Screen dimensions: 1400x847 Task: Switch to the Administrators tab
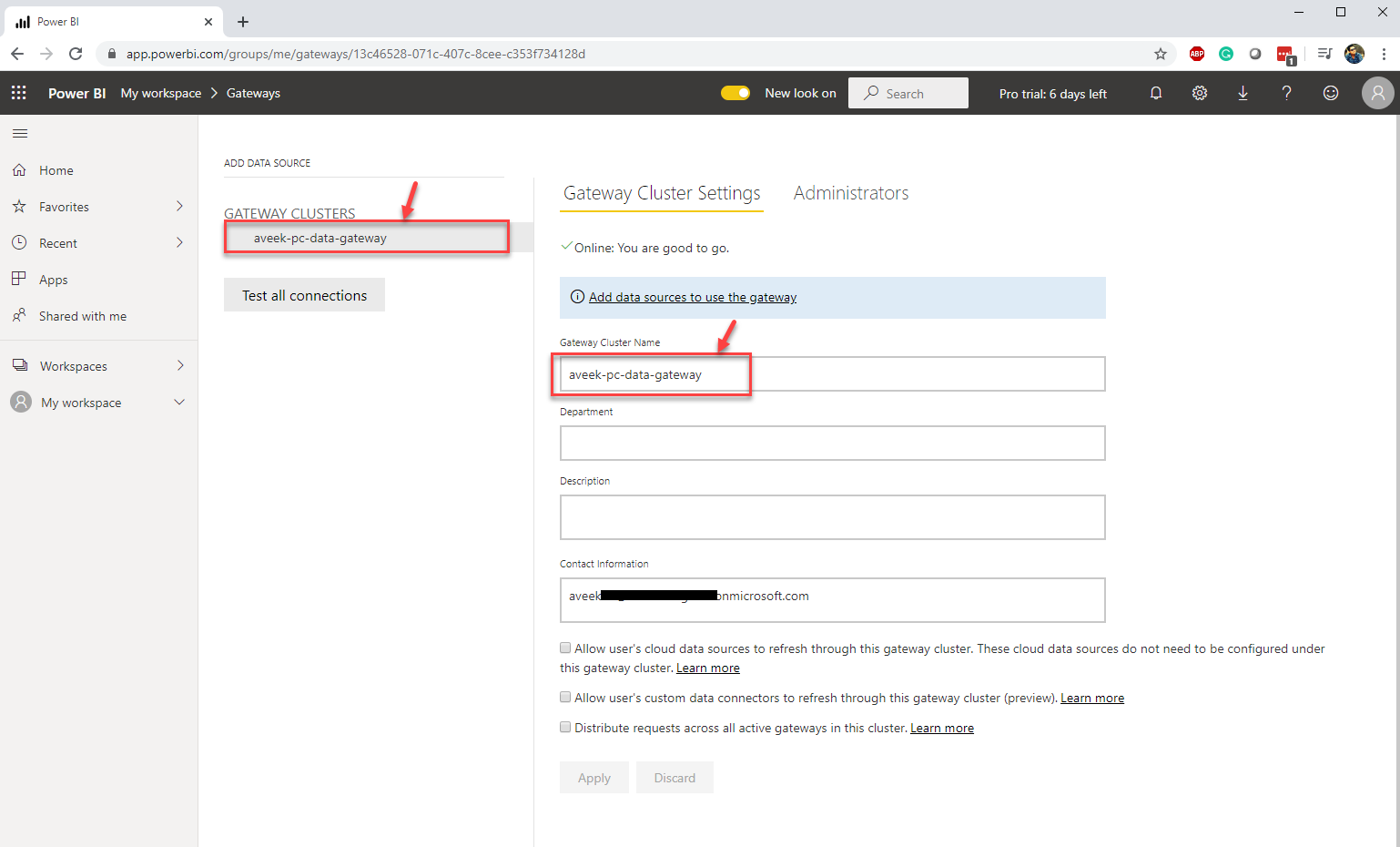[851, 193]
